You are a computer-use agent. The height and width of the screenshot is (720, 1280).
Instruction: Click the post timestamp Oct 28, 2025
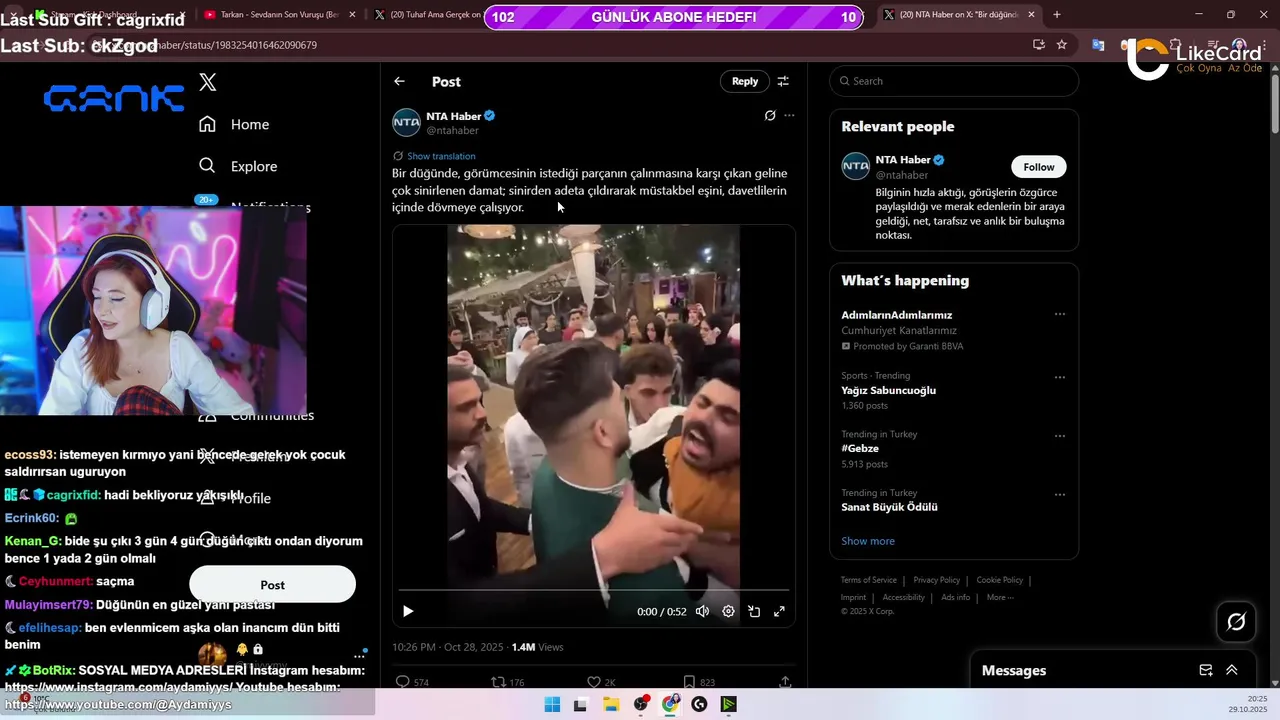tap(448, 647)
